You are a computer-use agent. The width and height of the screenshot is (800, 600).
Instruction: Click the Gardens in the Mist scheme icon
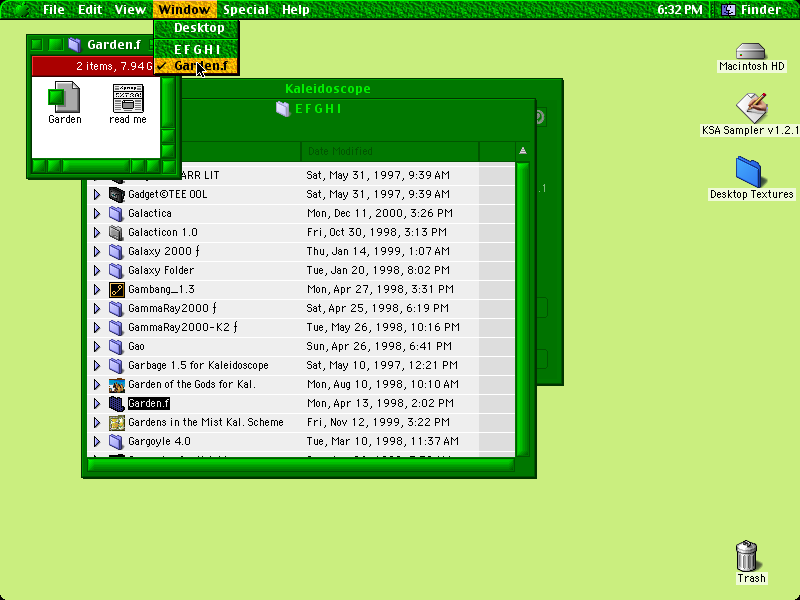coord(116,422)
